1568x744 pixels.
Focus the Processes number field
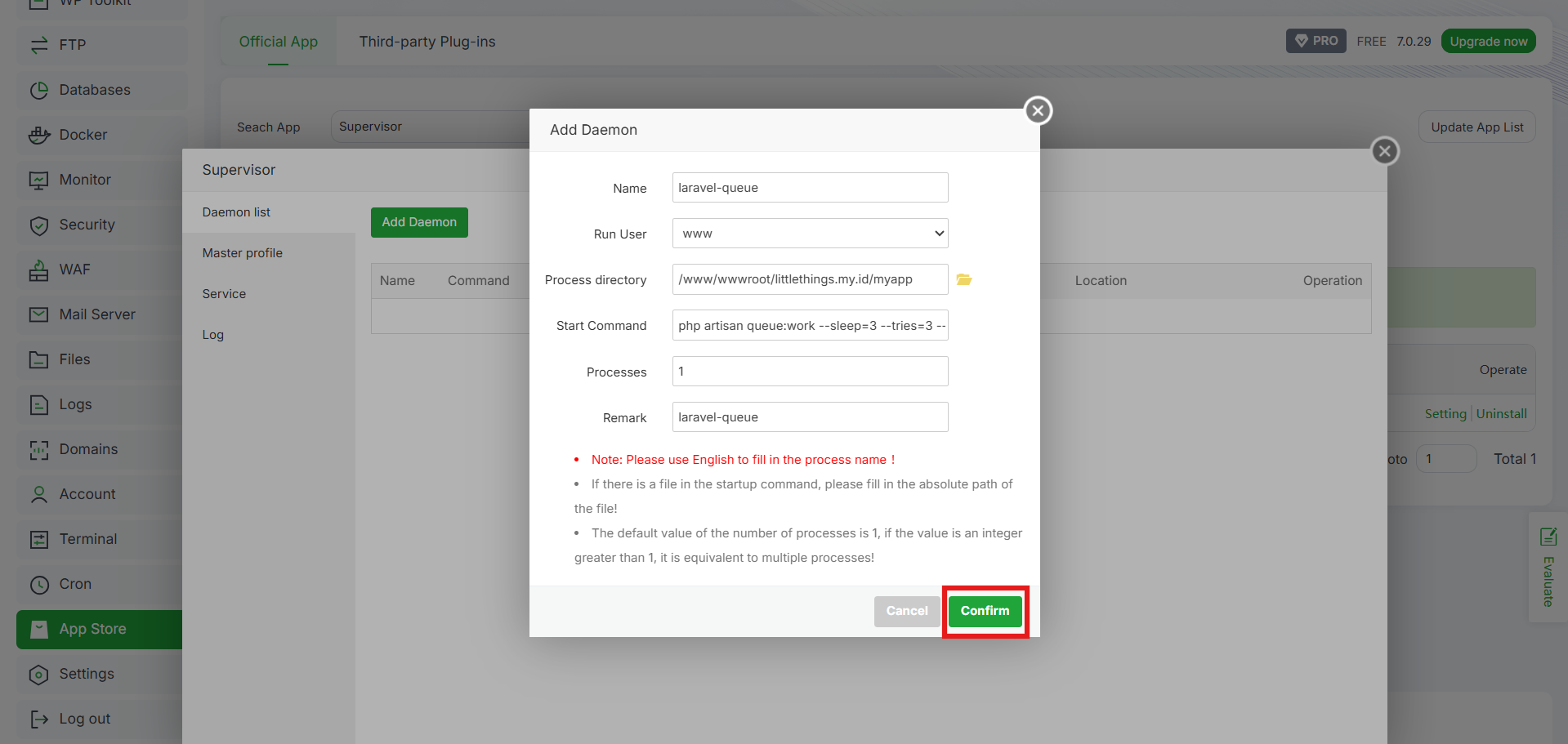pos(810,372)
